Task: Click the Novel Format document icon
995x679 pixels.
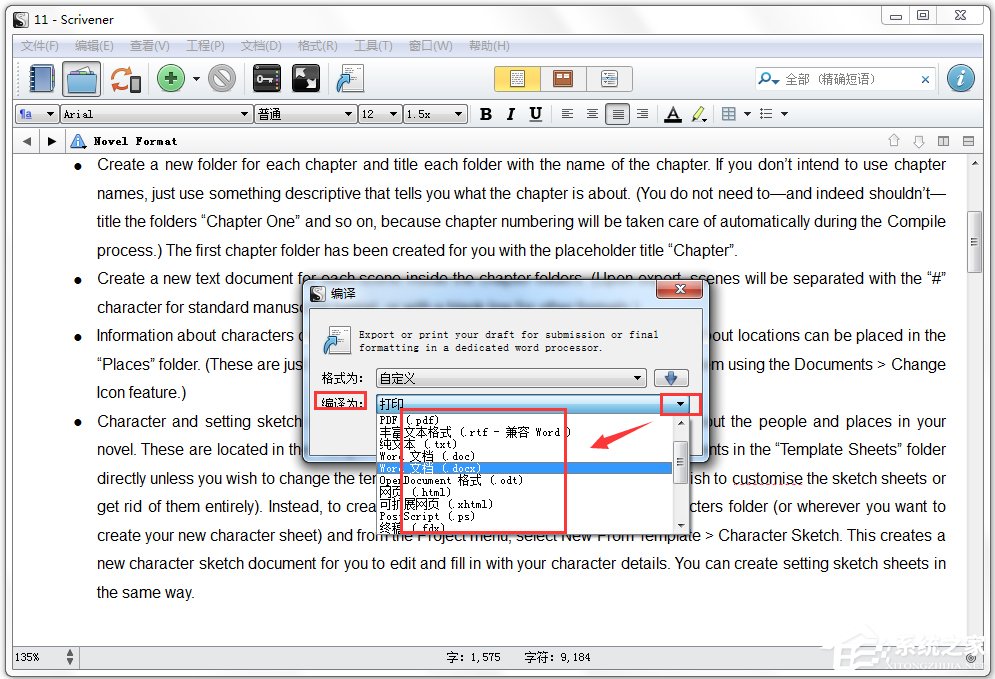Action: coord(78,141)
